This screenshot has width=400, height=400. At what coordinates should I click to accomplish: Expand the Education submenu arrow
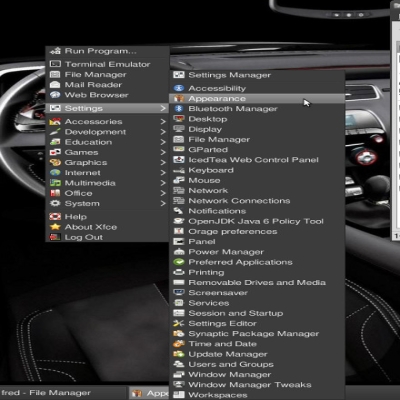pos(163,142)
